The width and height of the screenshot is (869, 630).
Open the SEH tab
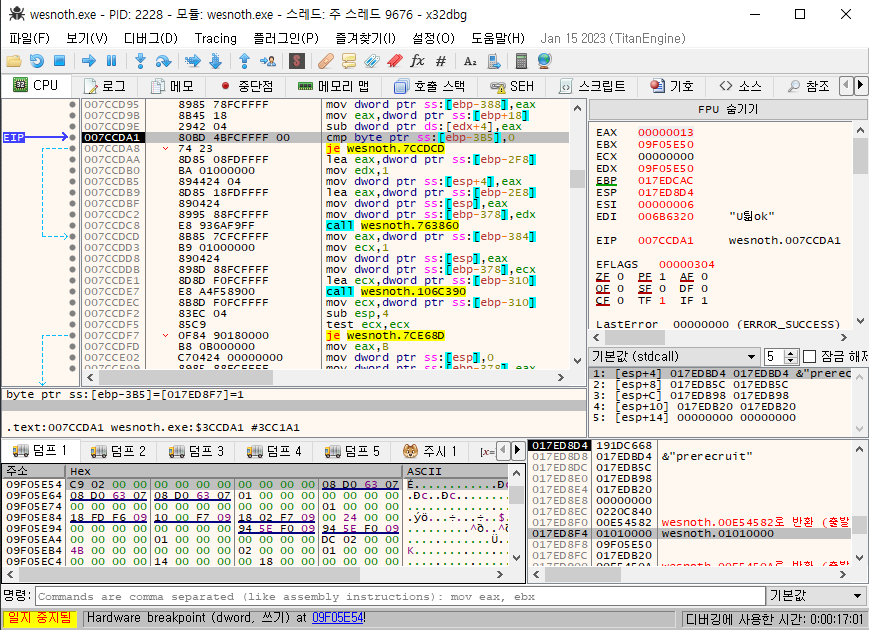pos(512,86)
